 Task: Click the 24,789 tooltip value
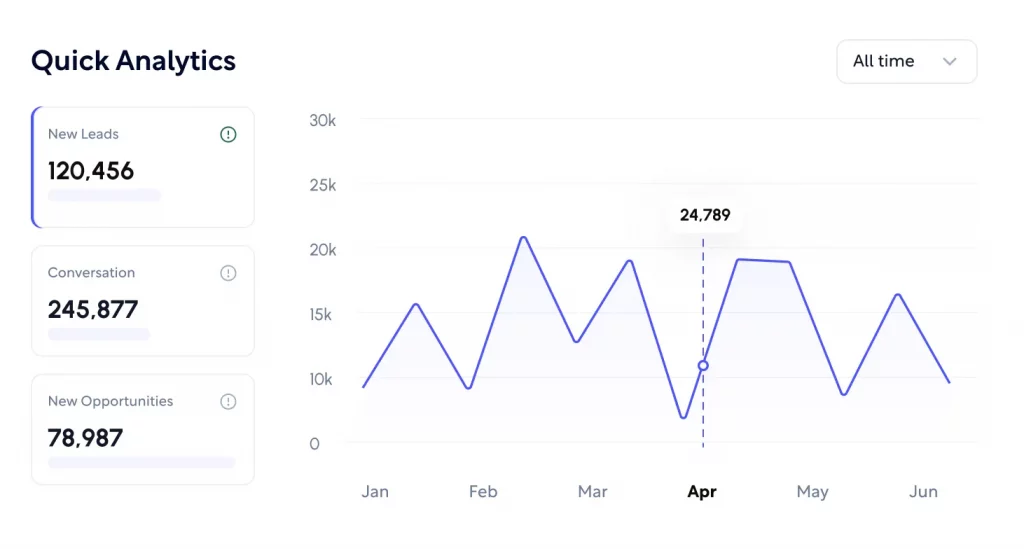[x=705, y=215]
